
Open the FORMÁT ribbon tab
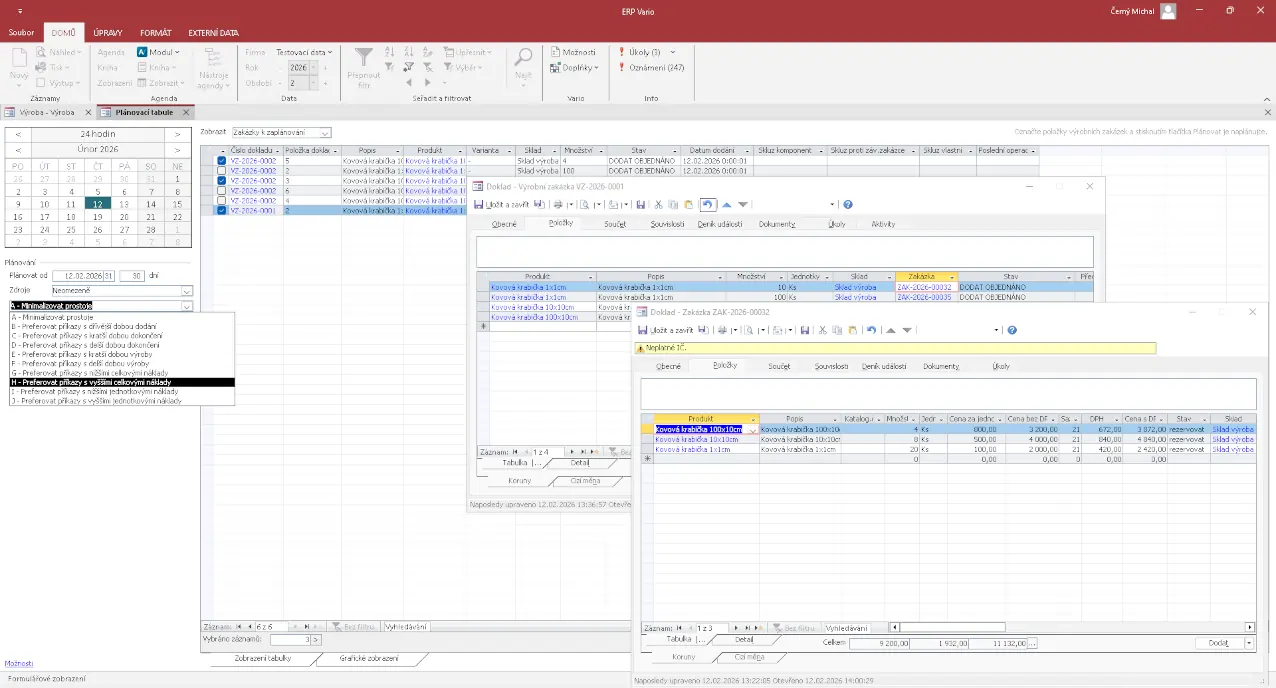pos(155,33)
